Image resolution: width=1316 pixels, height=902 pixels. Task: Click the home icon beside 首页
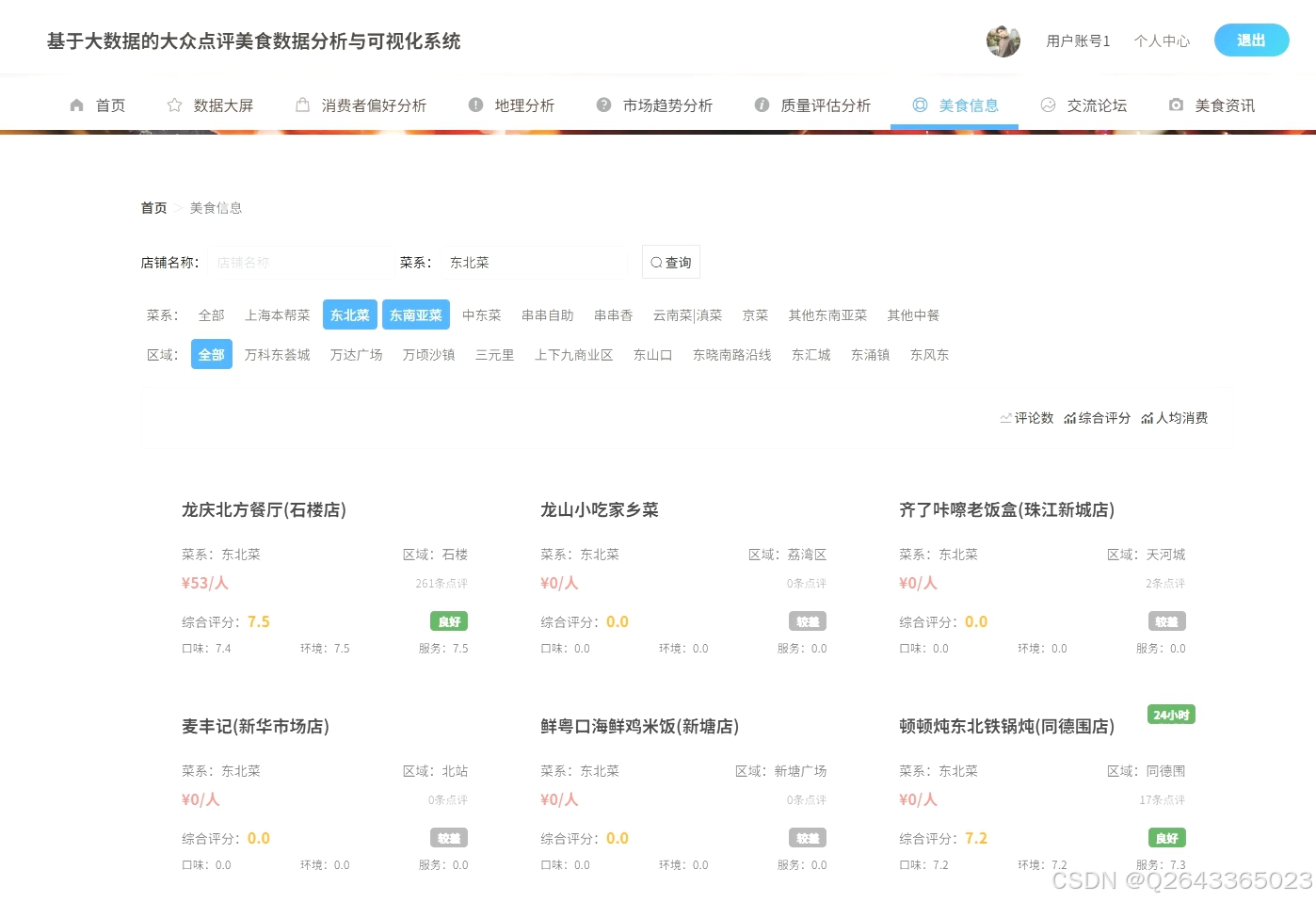pyautogui.click(x=77, y=105)
